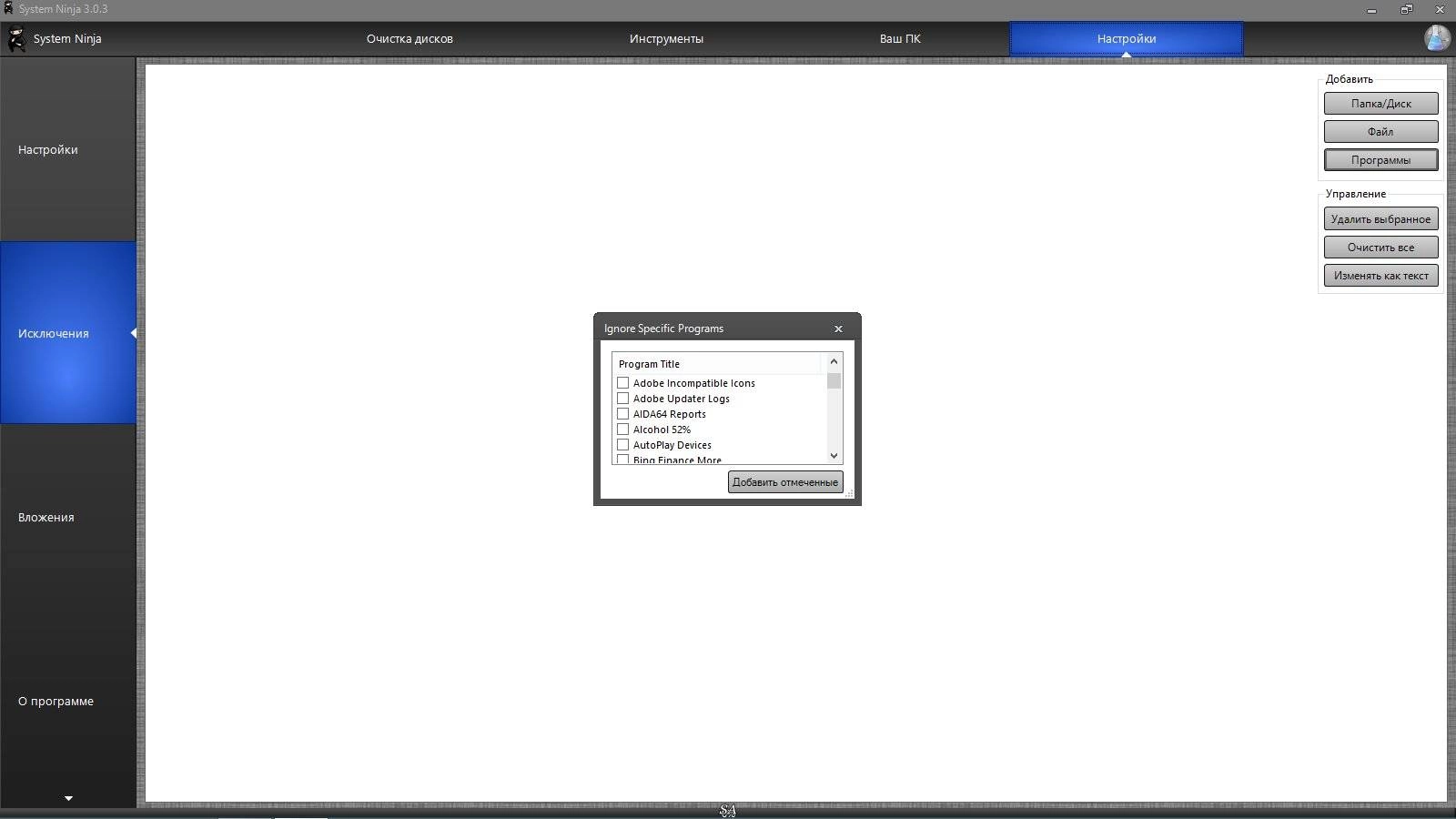Select the Настройки top tab
This screenshot has width=1456, height=819.
point(1127,39)
